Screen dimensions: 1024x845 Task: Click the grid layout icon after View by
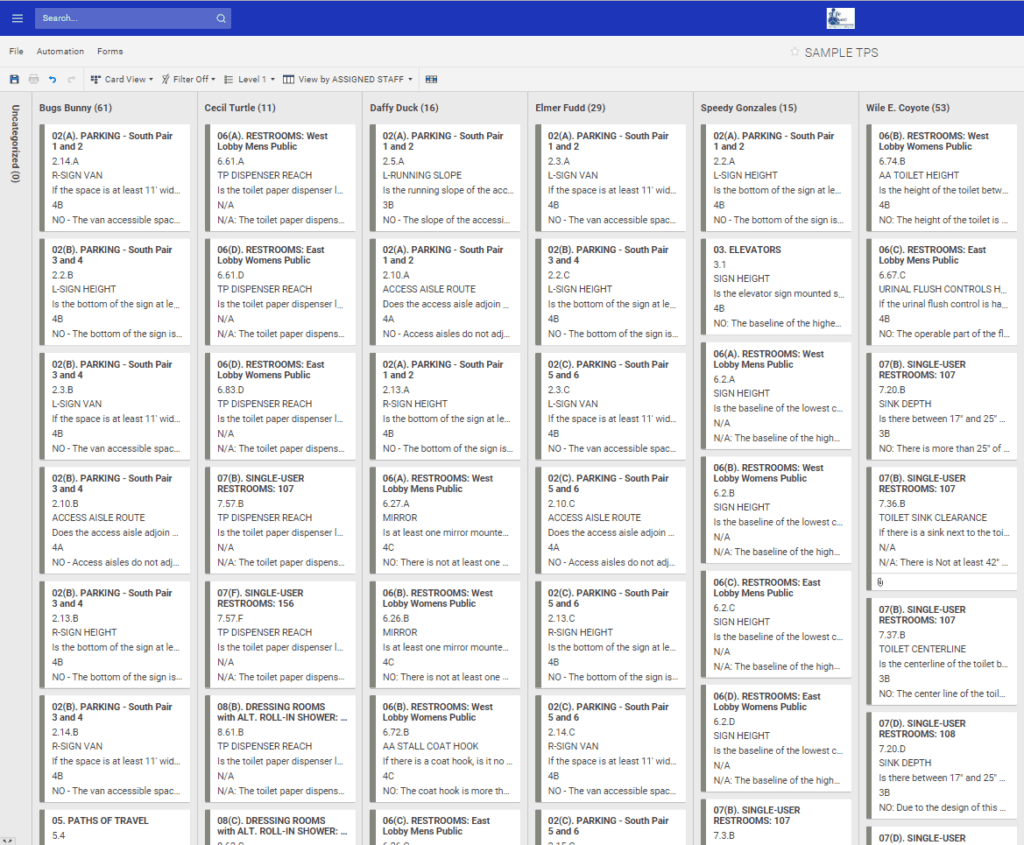(431, 79)
